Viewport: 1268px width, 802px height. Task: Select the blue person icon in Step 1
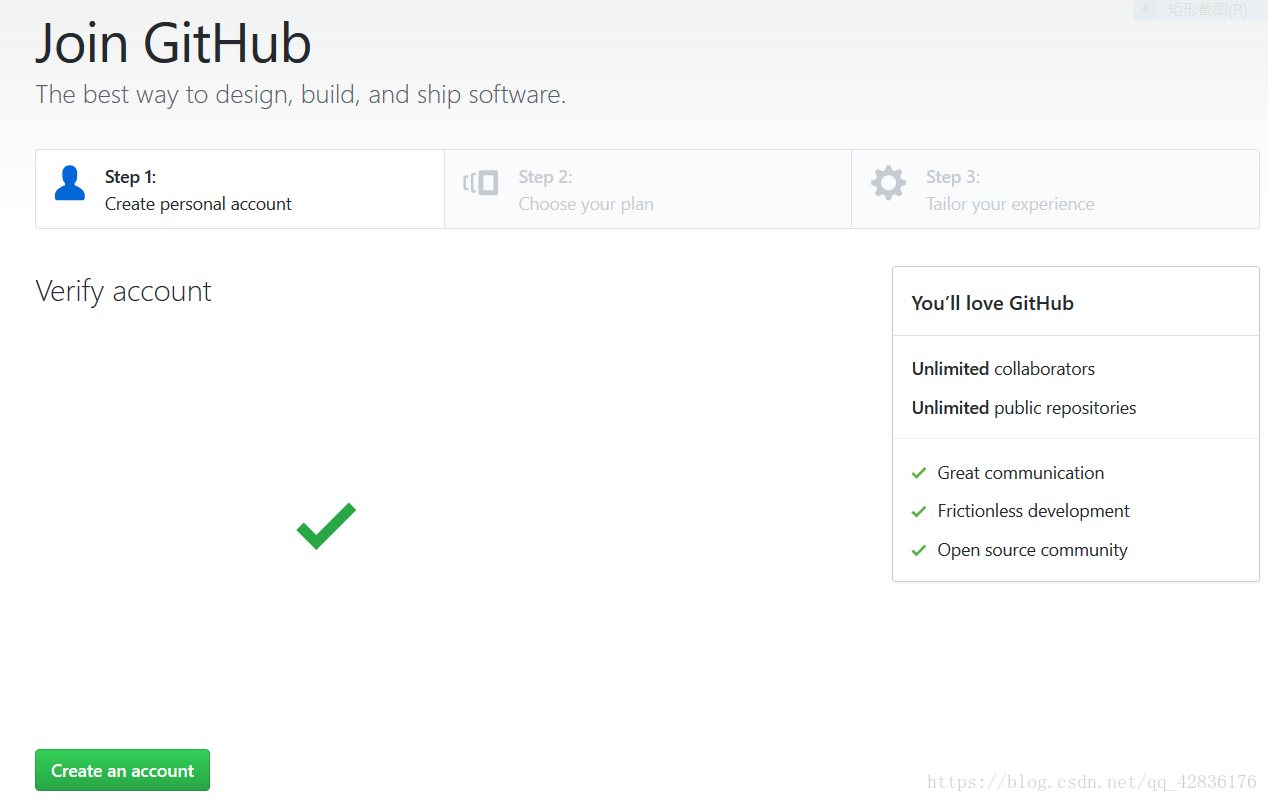[70, 184]
